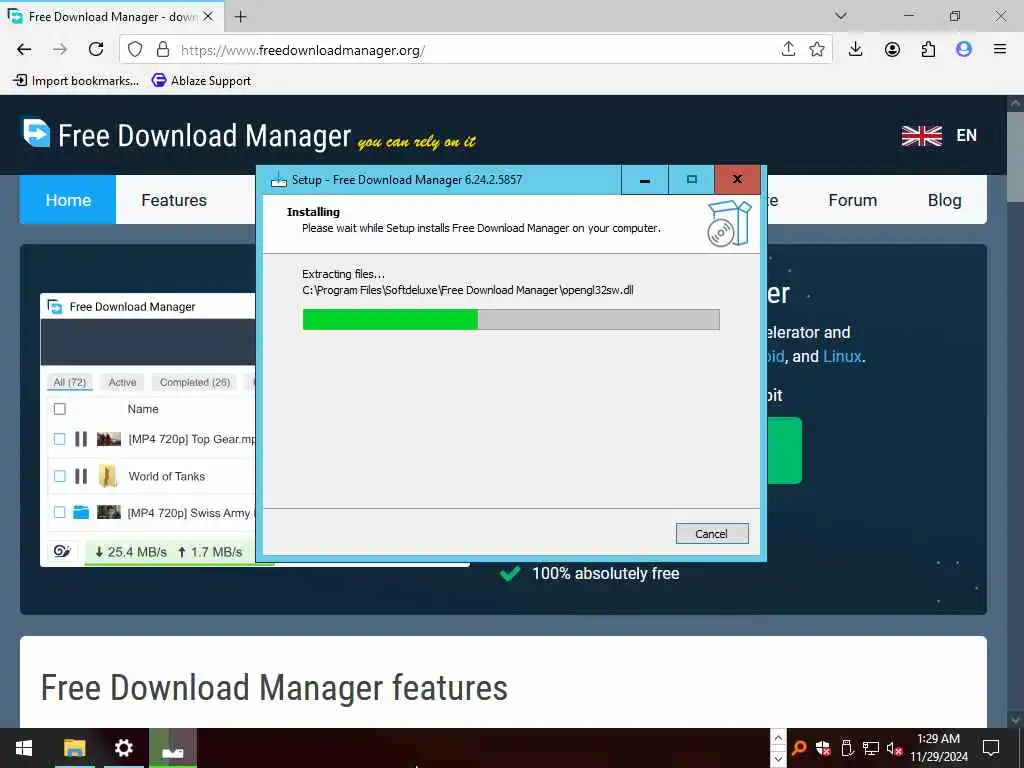Open the Ablaze Support bookmark
The height and width of the screenshot is (768, 1024).
coord(201,80)
